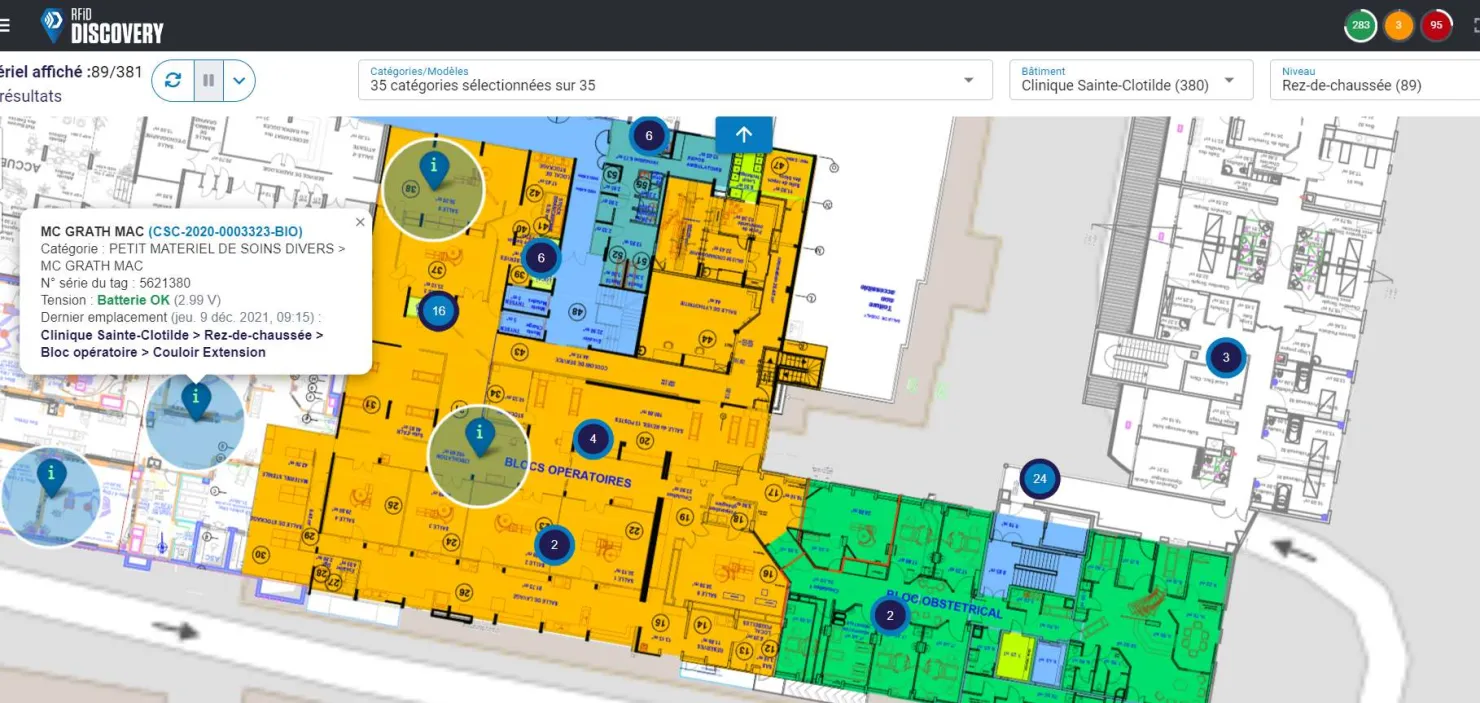Click the Dernier emplacement date line
1480x703 pixels.
click(181, 318)
